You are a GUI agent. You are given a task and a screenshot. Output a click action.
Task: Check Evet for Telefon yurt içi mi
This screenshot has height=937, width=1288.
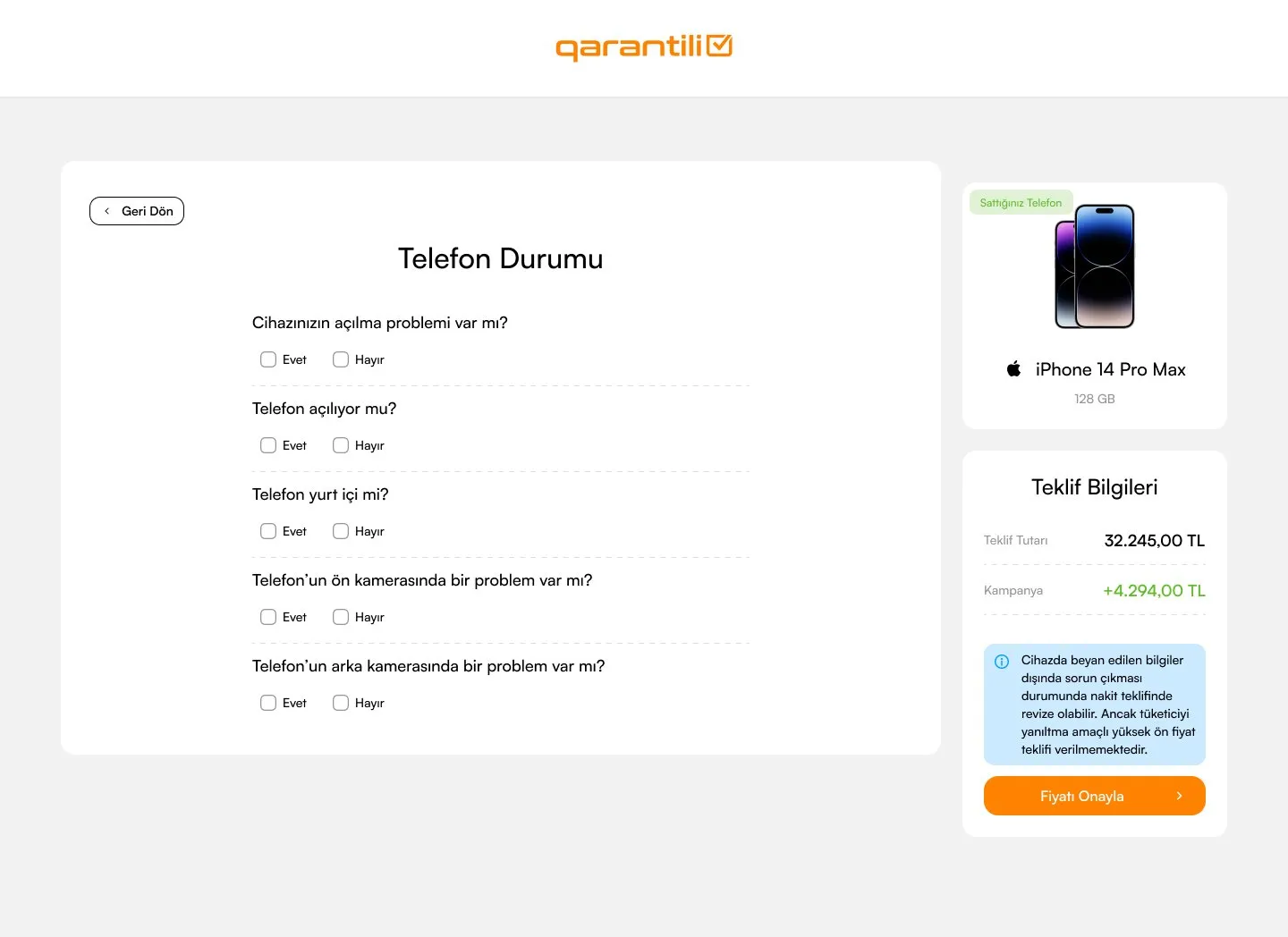point(268,531)
